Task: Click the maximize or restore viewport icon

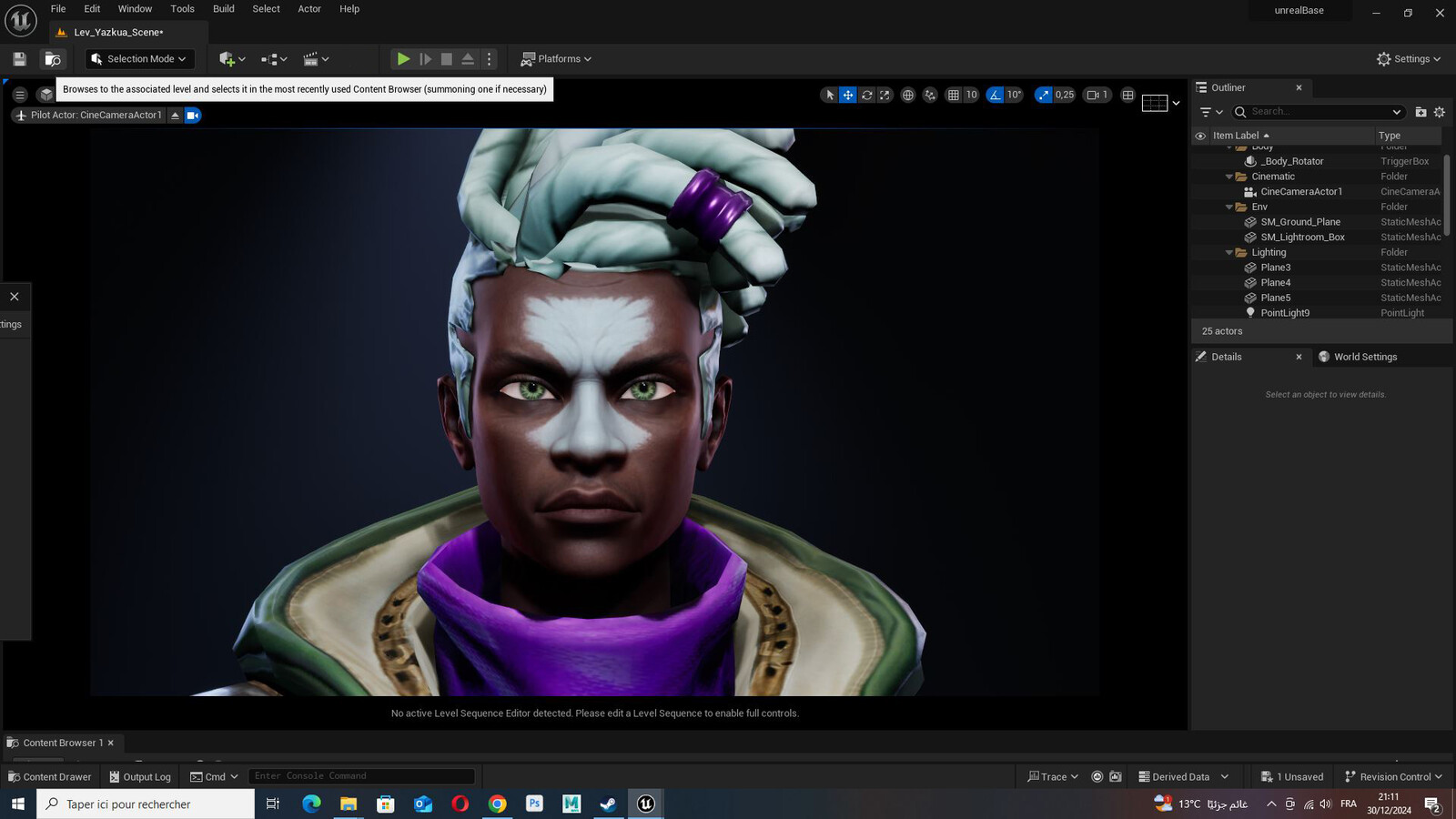Action: 1127,95
